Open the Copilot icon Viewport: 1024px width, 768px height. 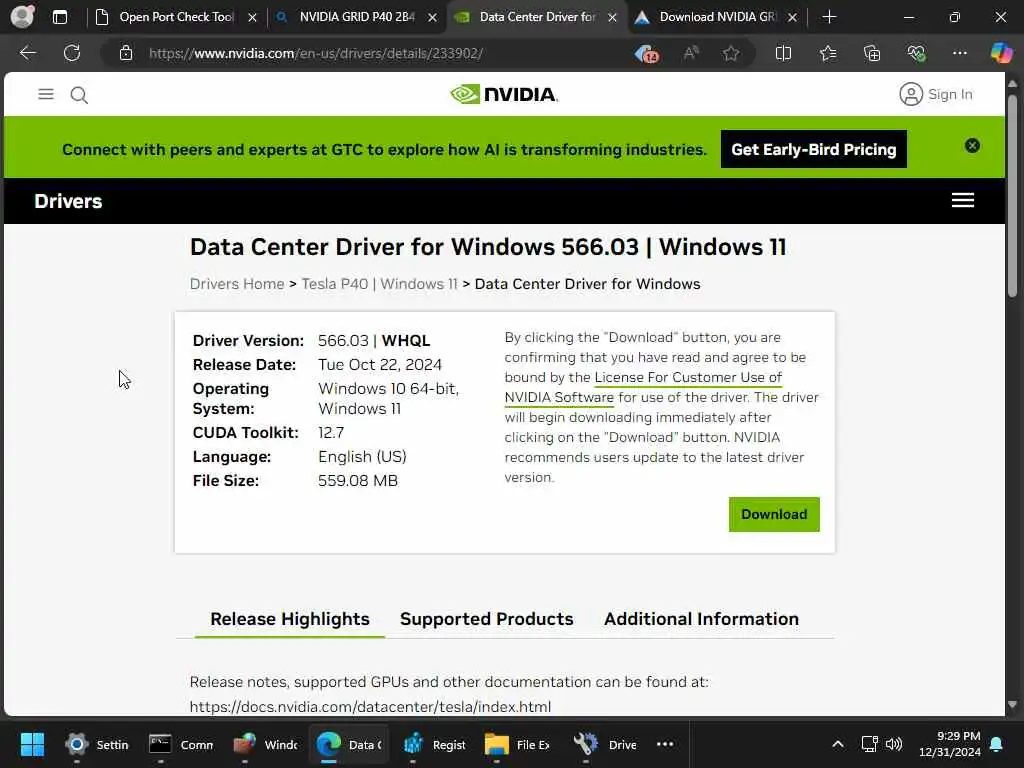pos(1001,53)
